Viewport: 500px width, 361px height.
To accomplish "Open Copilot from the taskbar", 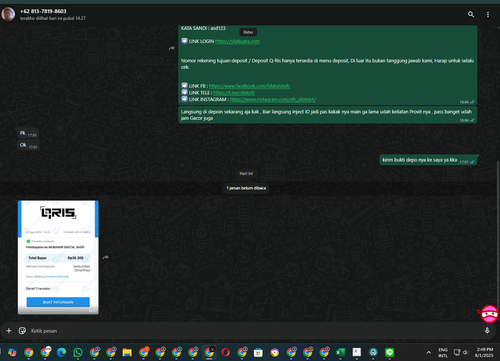I will pos(12,352).
